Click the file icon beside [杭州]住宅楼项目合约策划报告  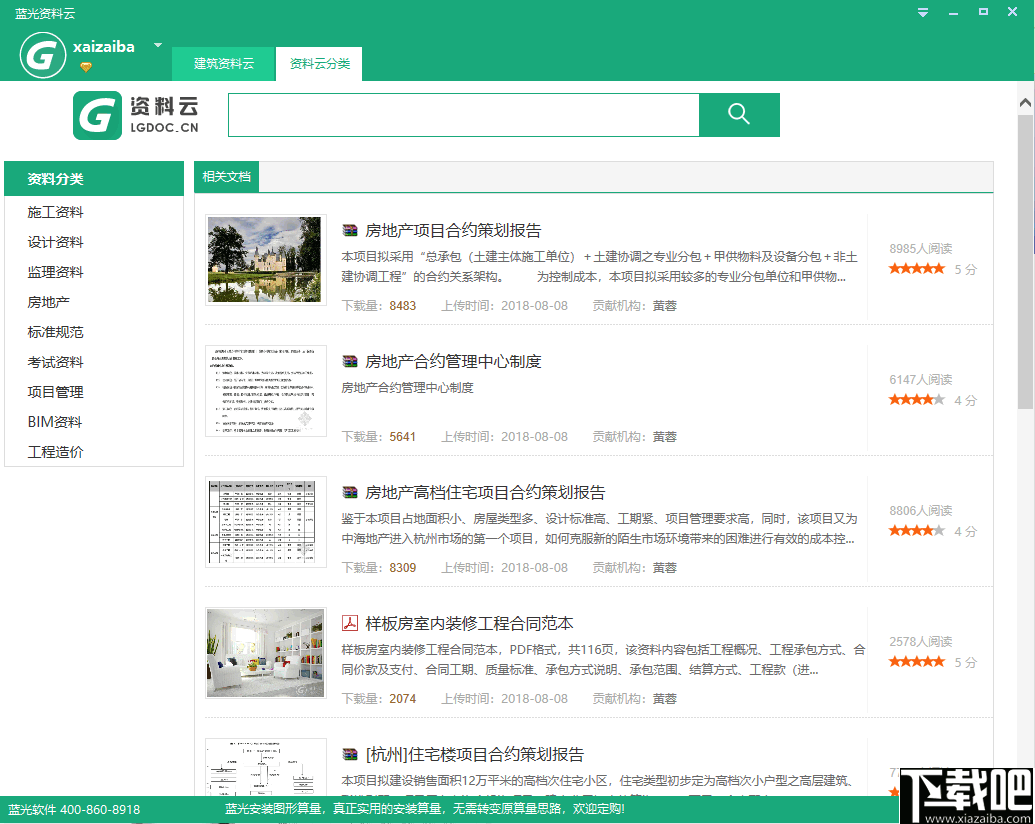click(350, 754)
